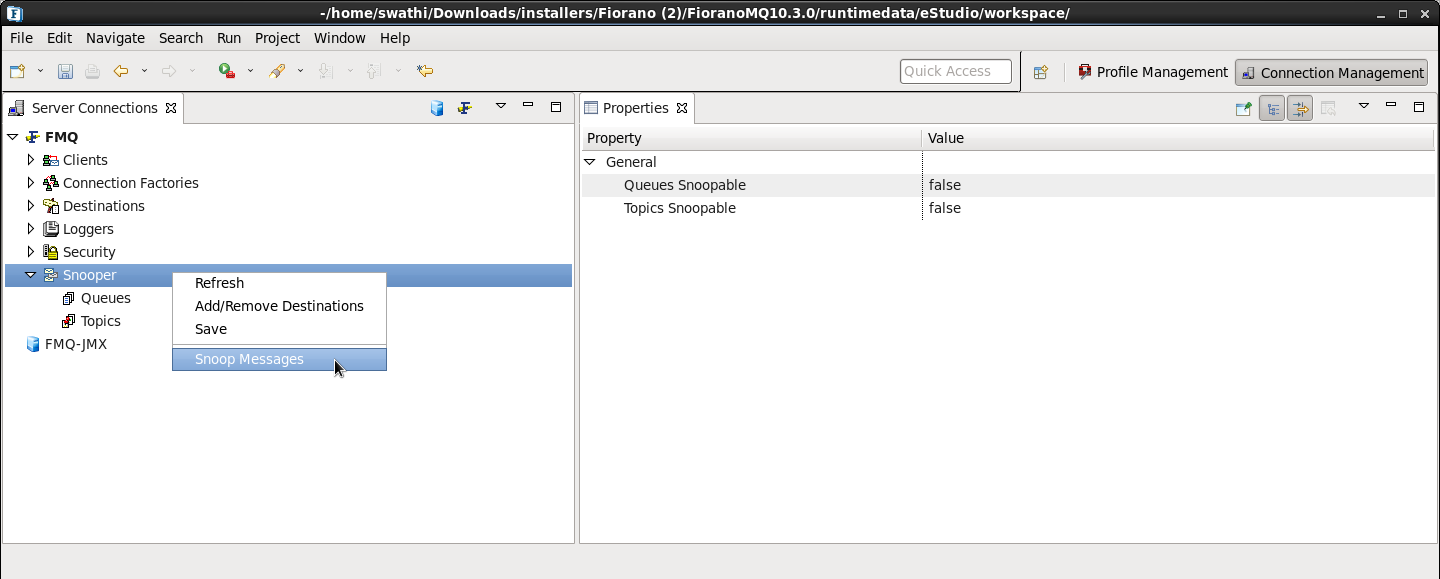
Task: Open the File menu
Action: 21,38
